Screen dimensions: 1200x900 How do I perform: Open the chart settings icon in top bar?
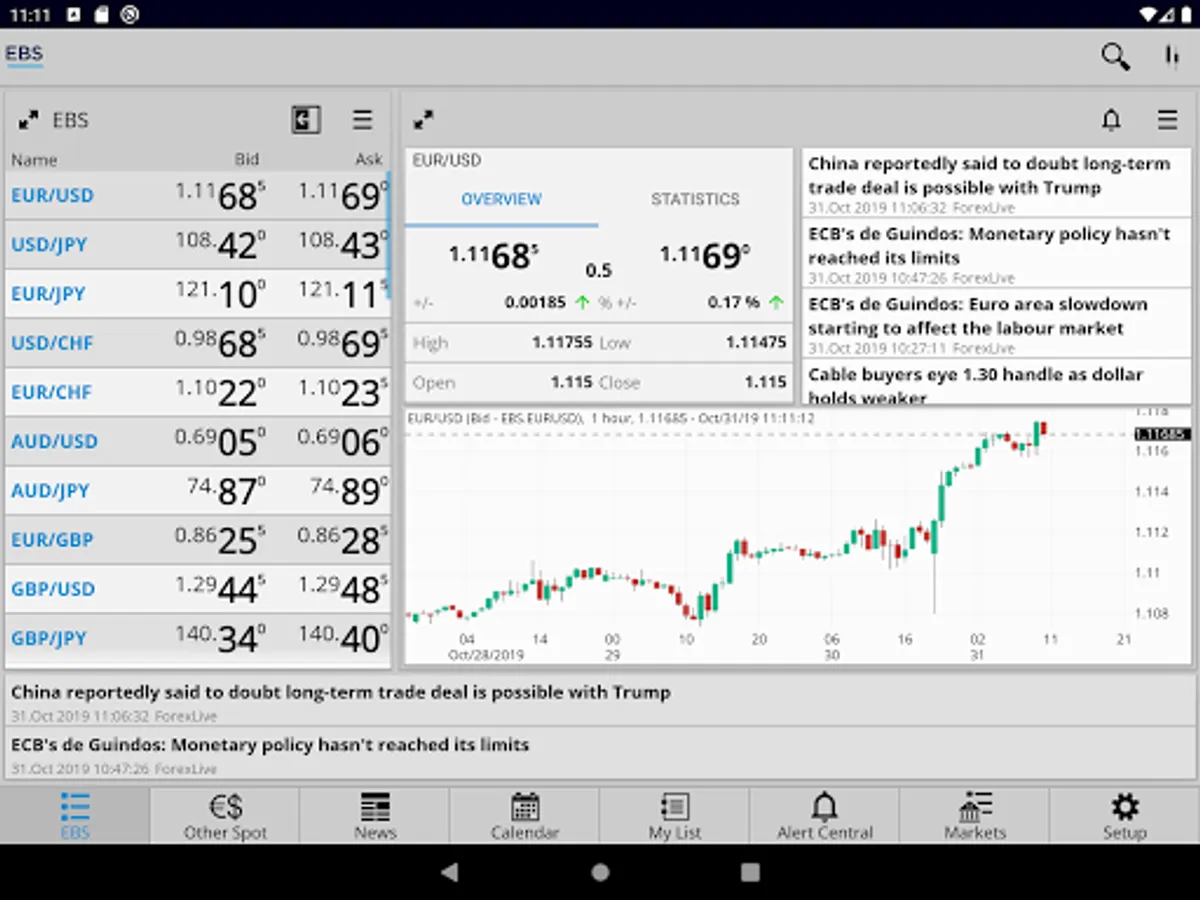point(1171,57)
